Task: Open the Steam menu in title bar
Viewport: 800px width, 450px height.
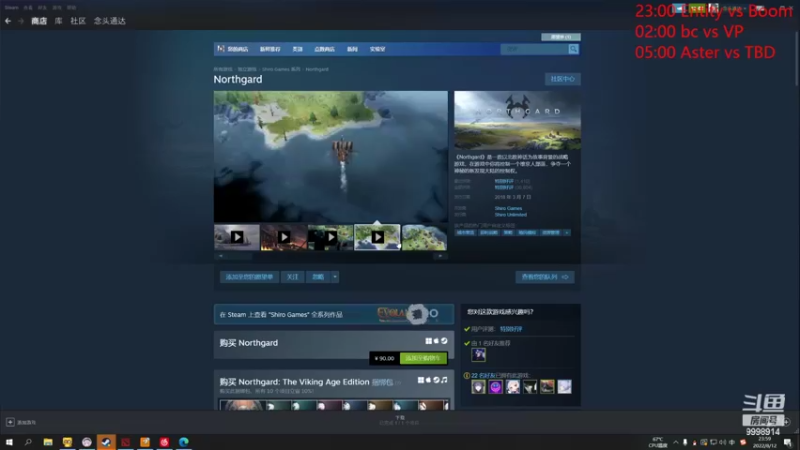Action: [x=11, y=8]
